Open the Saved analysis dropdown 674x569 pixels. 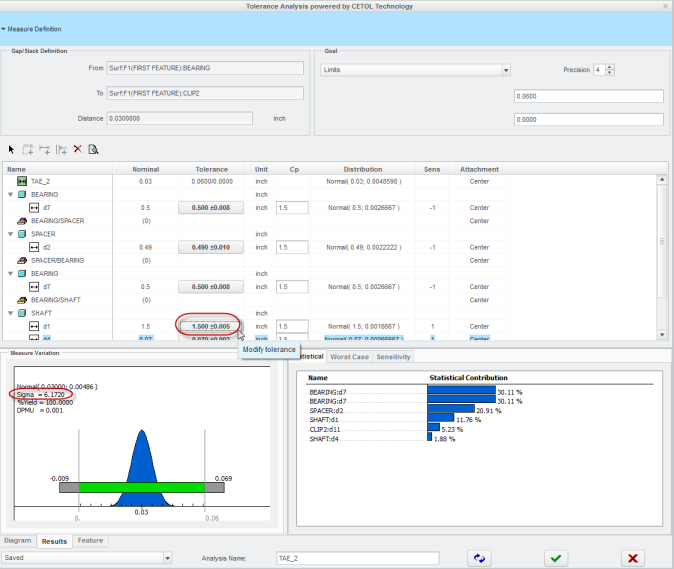[167, 558]
